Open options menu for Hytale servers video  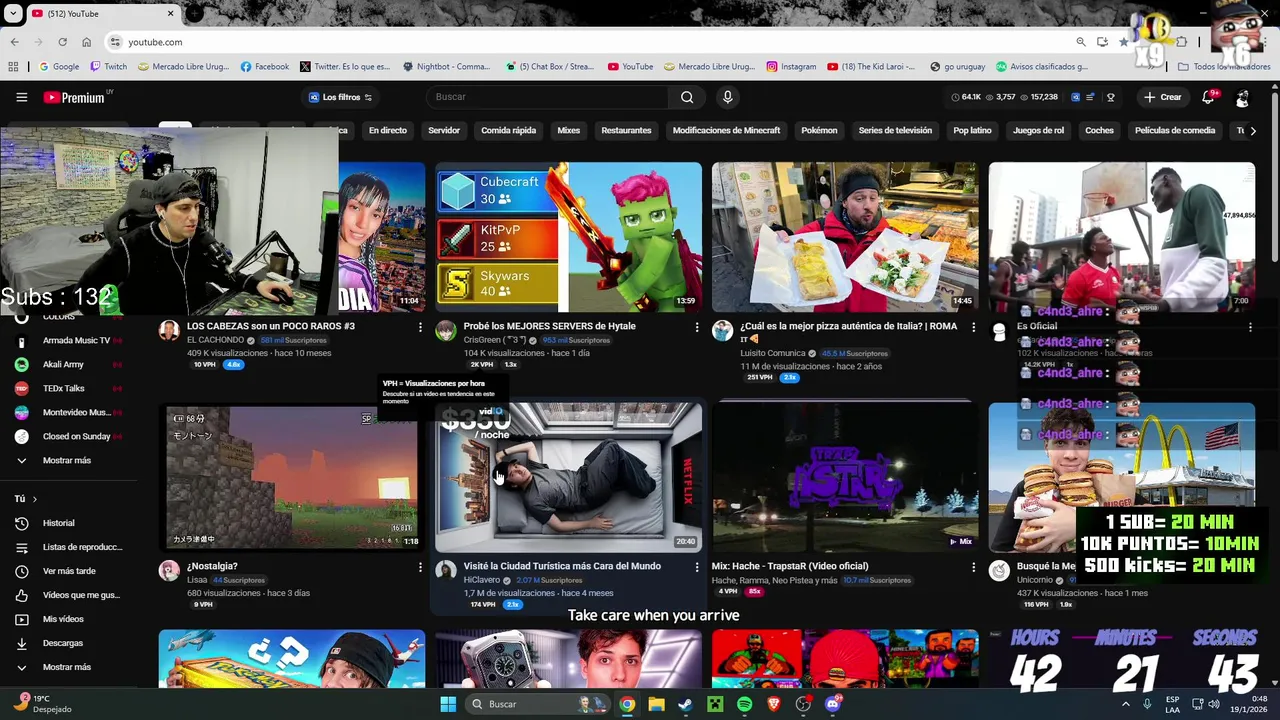pos(697,327)
